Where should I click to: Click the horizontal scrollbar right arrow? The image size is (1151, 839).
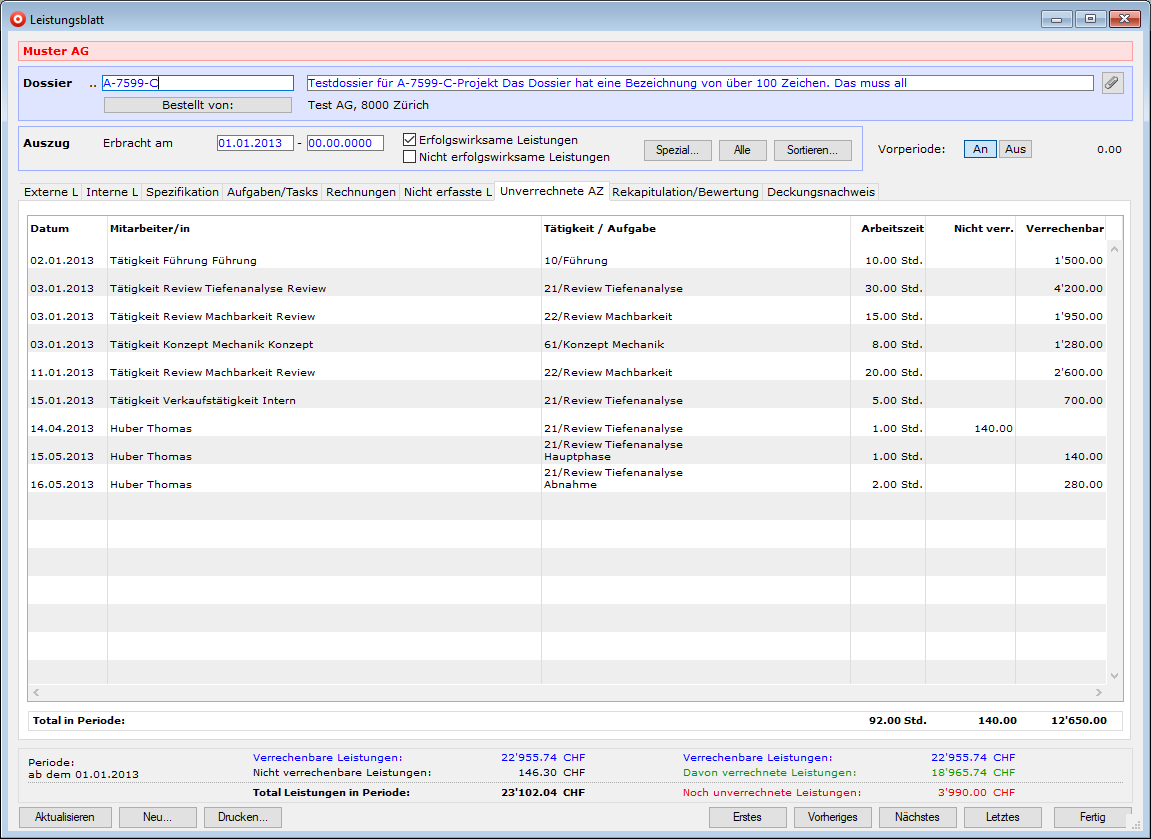coord(1098,692)
